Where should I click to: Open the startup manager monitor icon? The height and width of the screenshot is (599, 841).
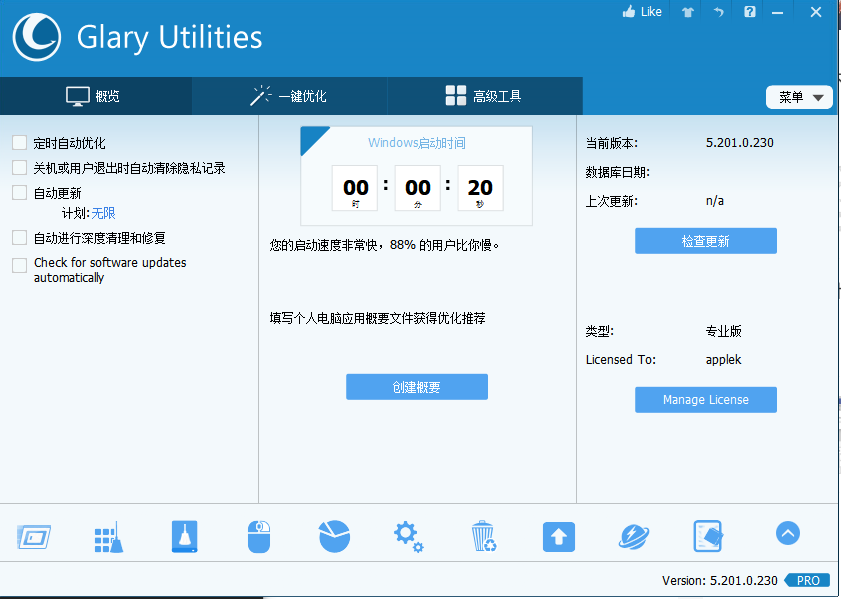[34, 536]
